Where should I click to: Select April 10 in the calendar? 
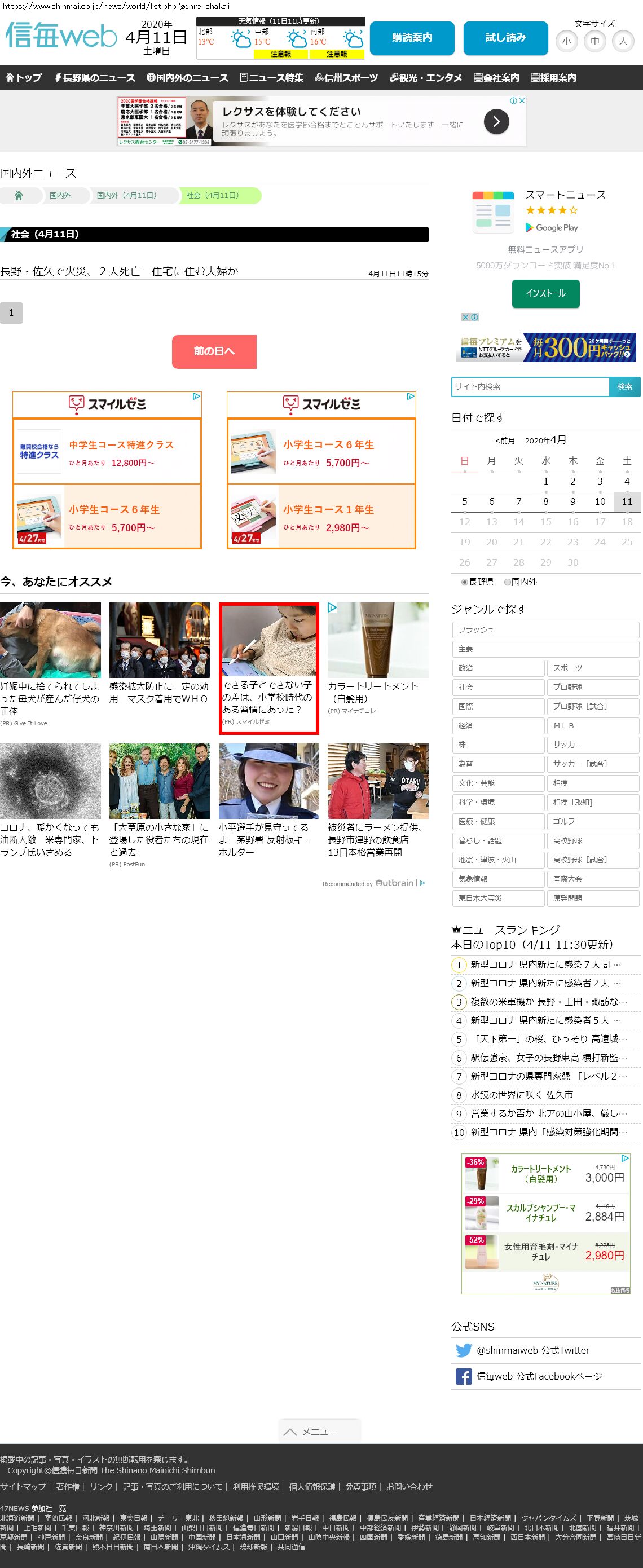coord(600,501)
